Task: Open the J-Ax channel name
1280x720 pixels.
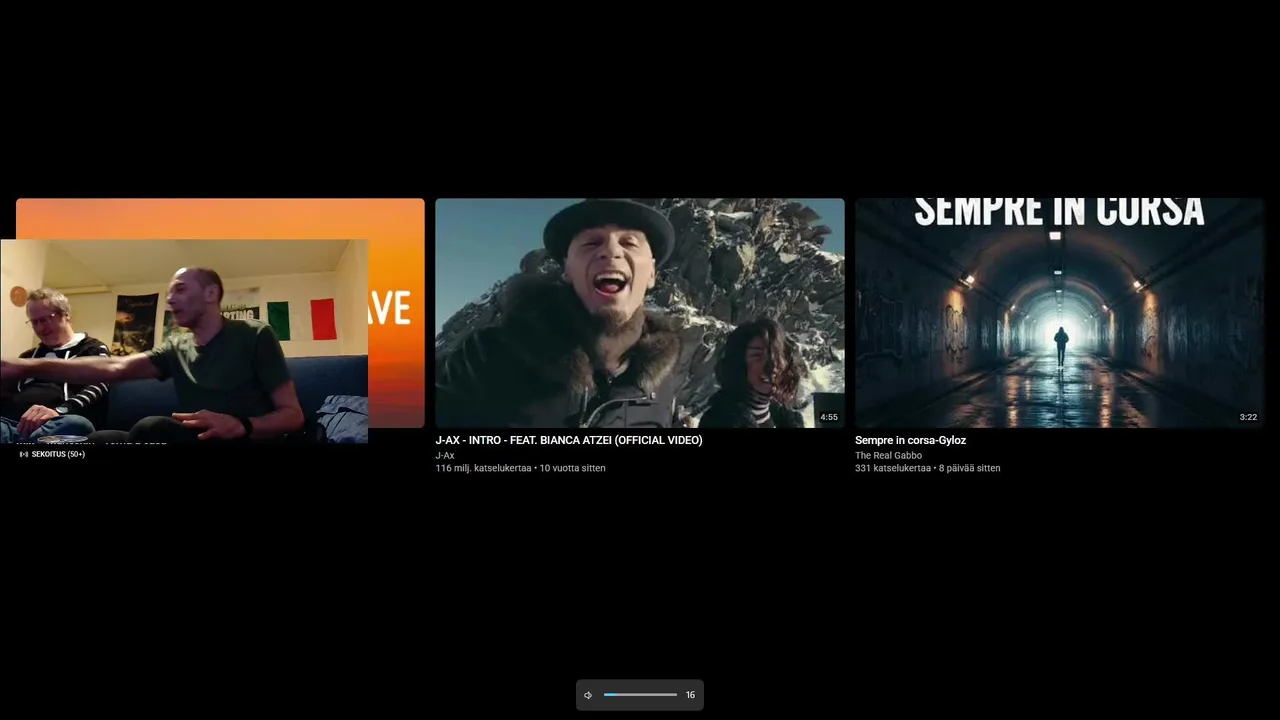Action: click(x=445, y=455)
